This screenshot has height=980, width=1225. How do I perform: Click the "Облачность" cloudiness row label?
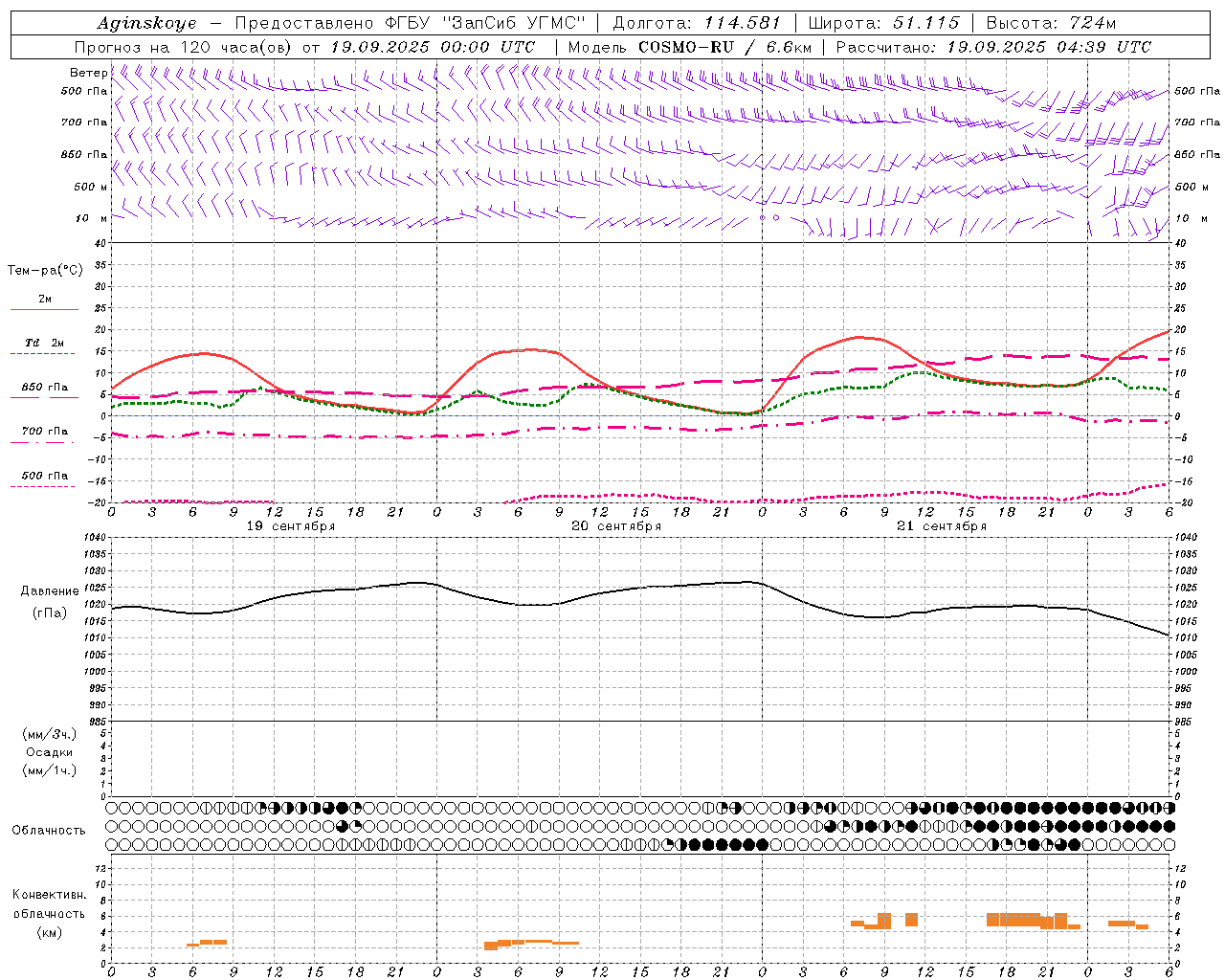[x=49, y=830]
